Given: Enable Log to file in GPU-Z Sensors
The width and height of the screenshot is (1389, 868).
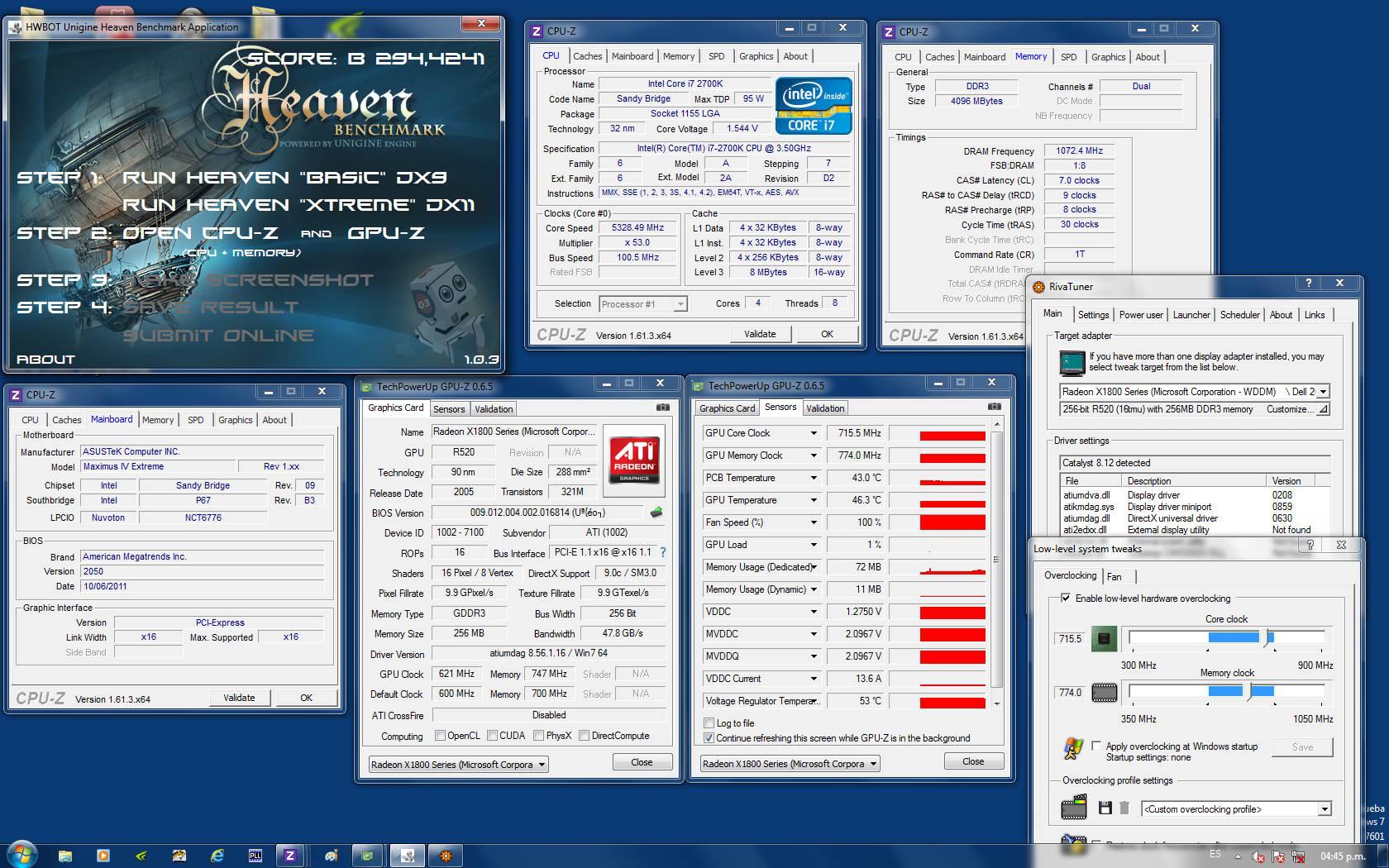Looking at the screenshot, I should click(x=709, y=723).
